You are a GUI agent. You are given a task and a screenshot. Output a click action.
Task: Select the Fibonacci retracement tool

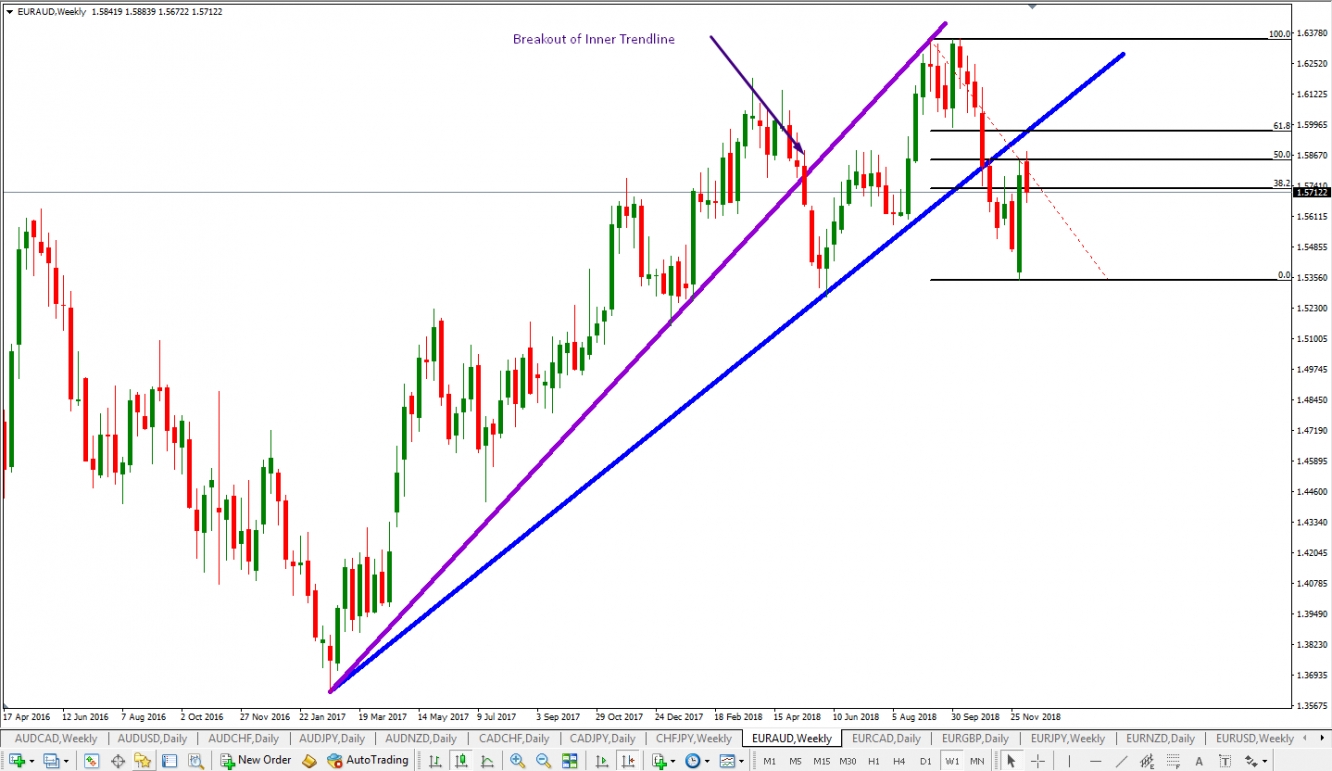1173,761
